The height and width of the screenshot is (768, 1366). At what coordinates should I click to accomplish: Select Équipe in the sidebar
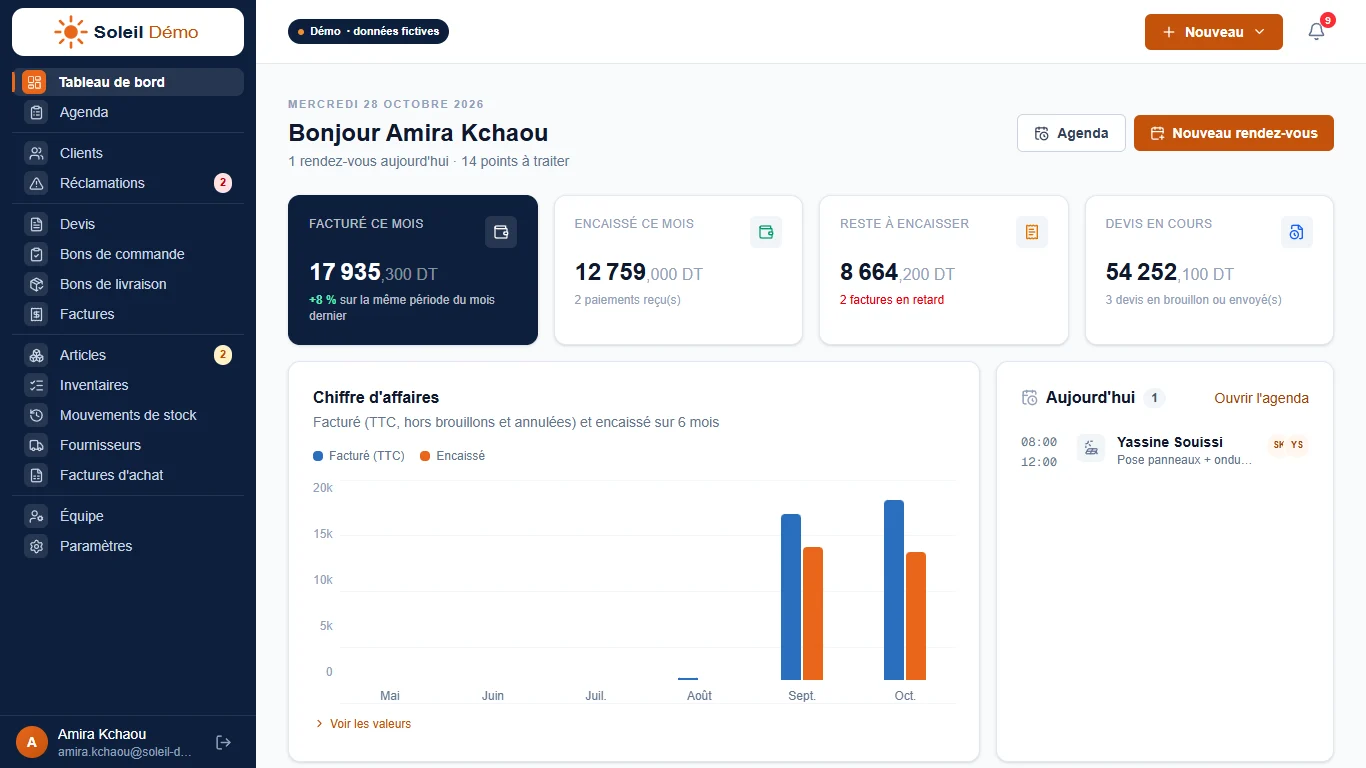click(128, 516)
